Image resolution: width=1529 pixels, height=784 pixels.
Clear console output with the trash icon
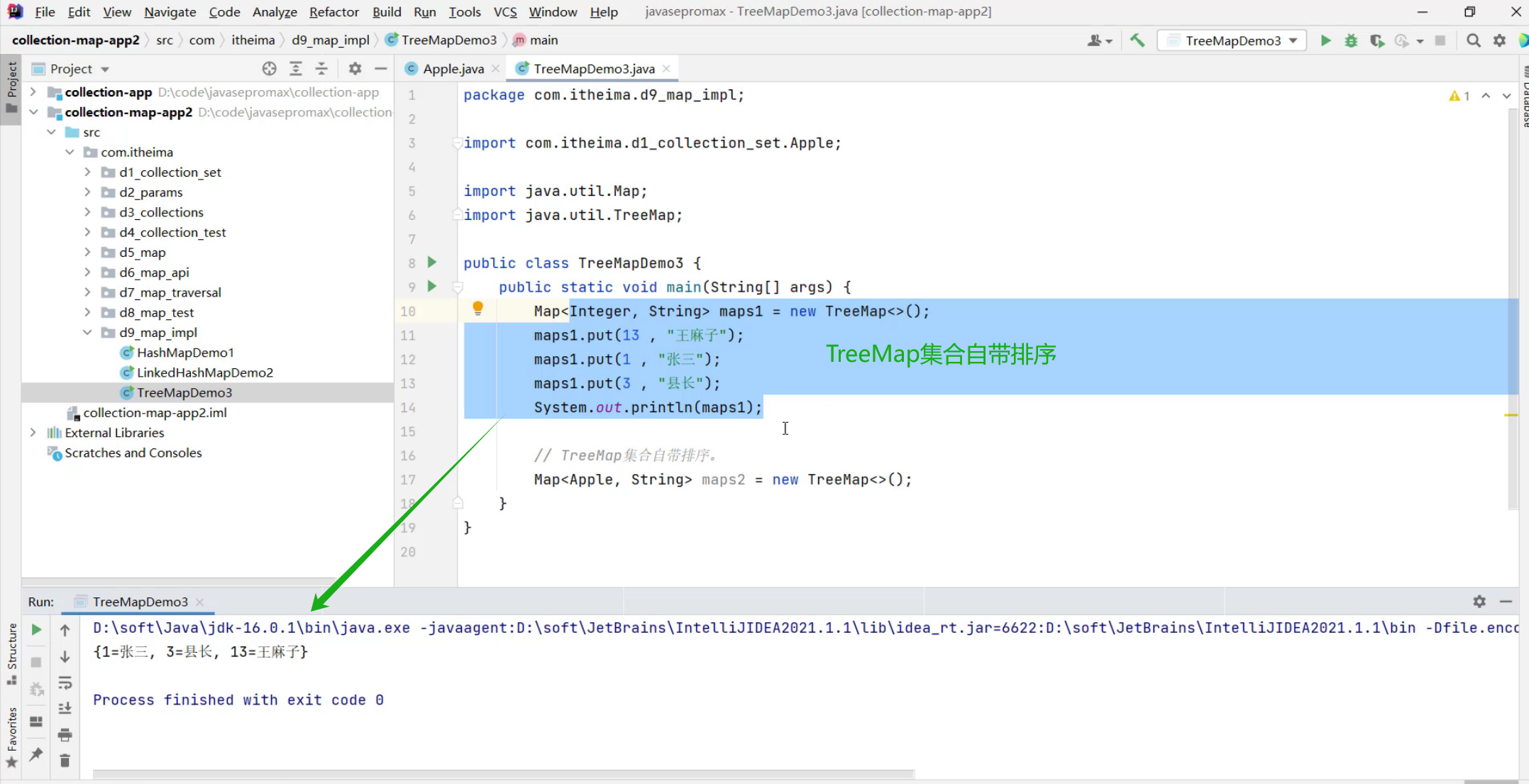65,761
